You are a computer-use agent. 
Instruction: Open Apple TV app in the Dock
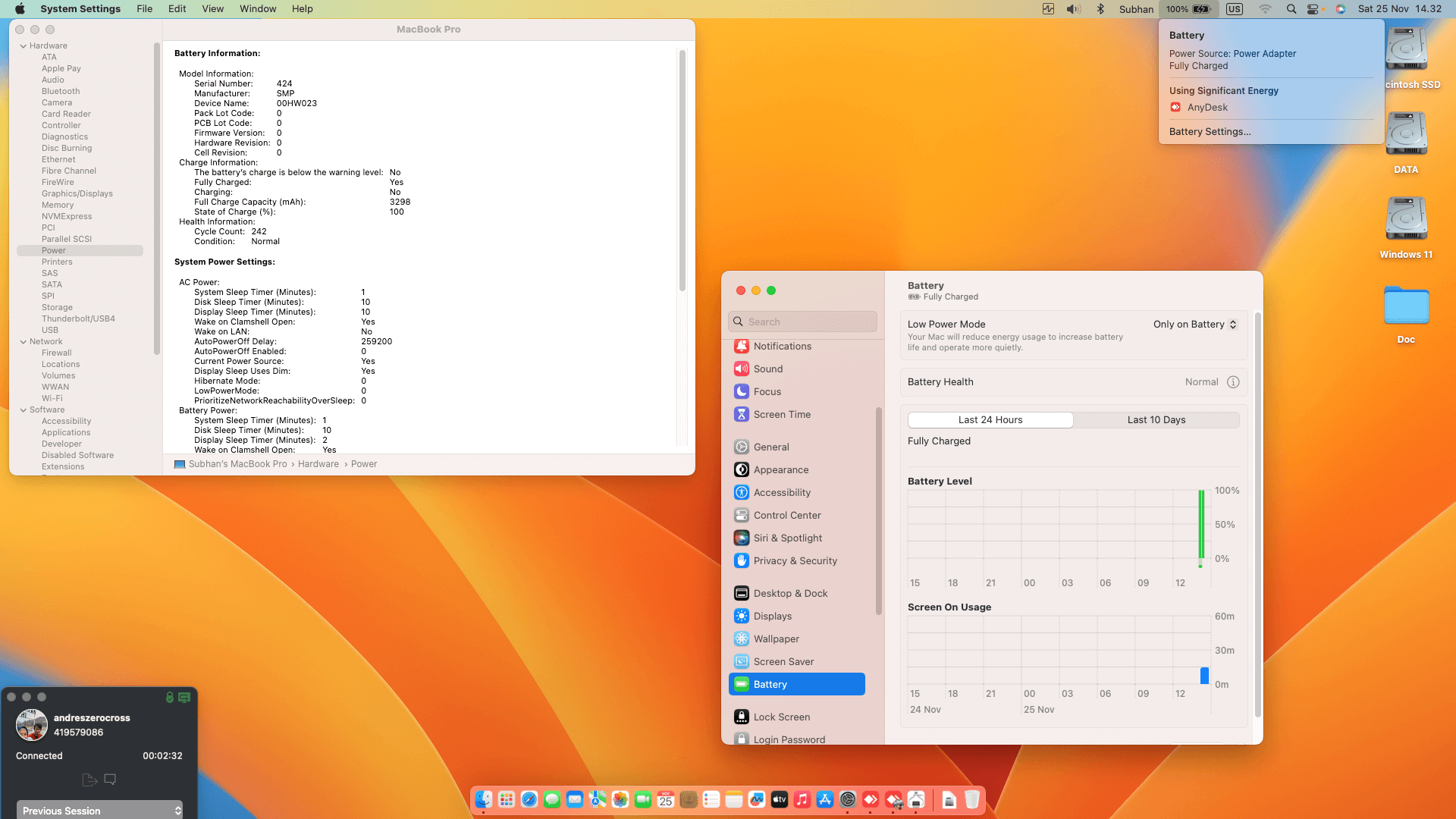pos(780,799)
